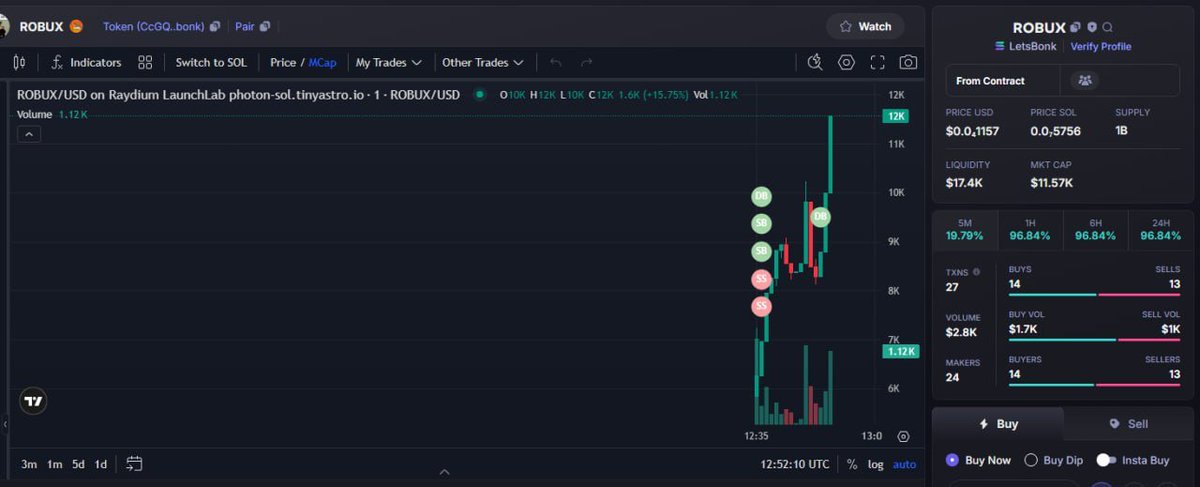
Task: Toggle log scale on chart
Action: [876, 464]
